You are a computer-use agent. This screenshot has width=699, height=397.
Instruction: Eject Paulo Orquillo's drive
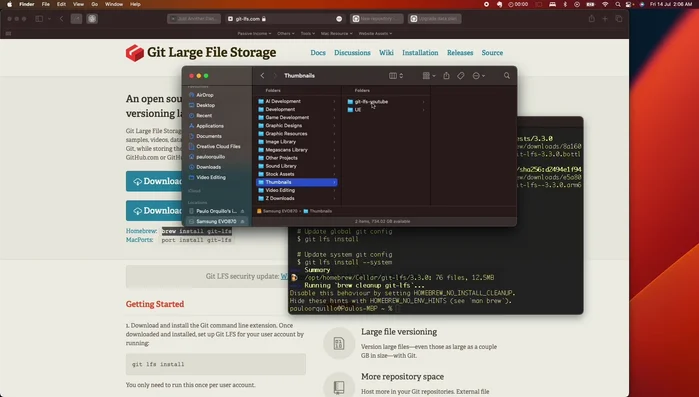(243, 211)
